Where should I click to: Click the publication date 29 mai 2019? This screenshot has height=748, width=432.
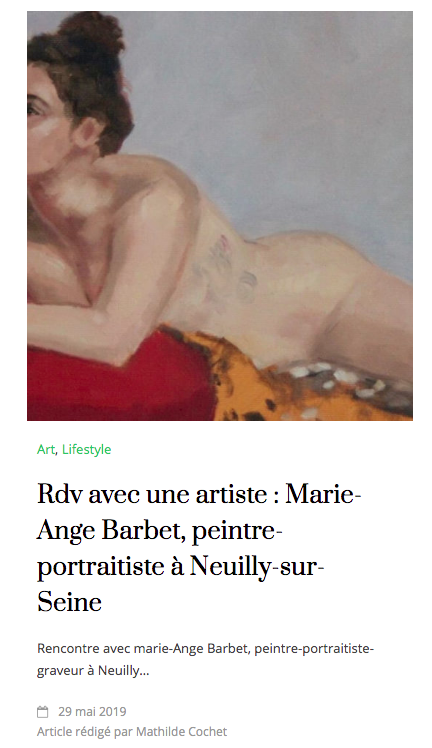[x=93, y=712]
